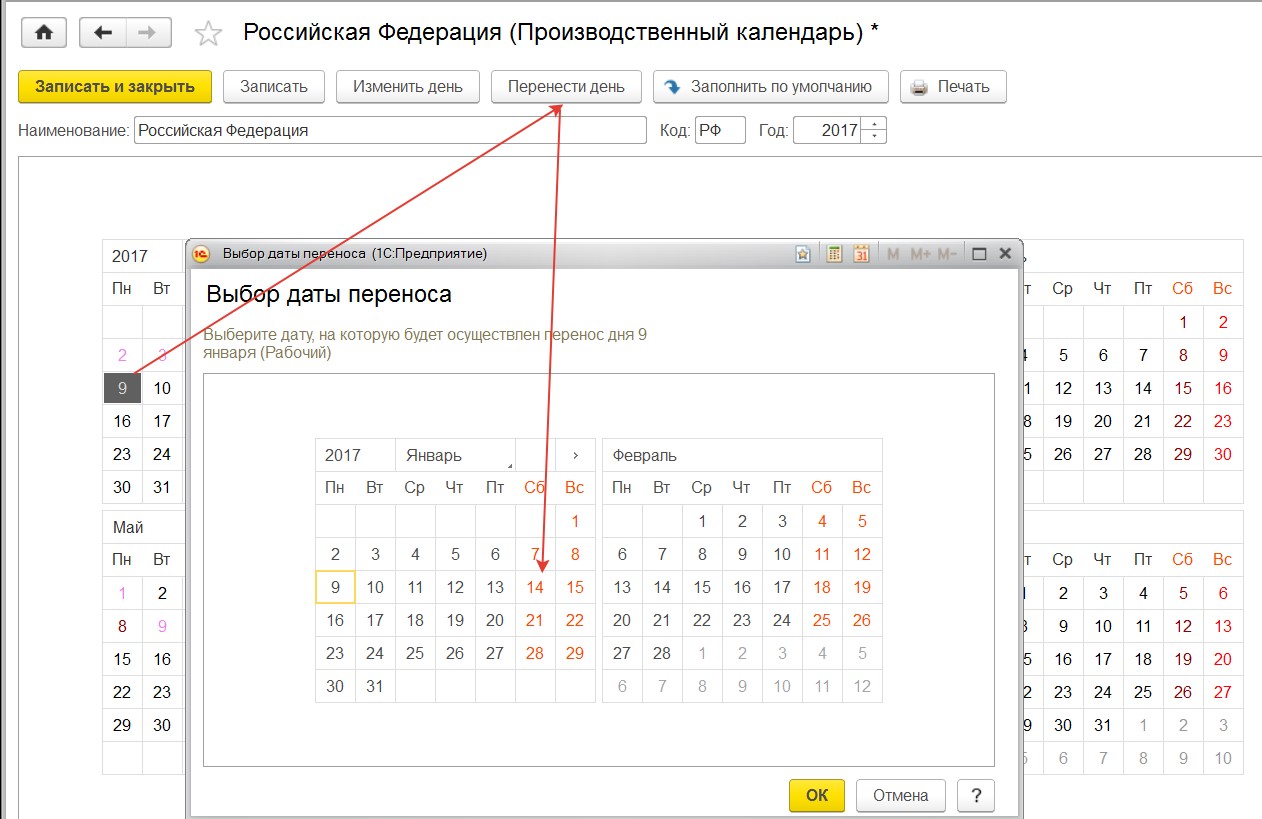
Task: Cancel the dialog with Отмена
Action: coord(901,795)
